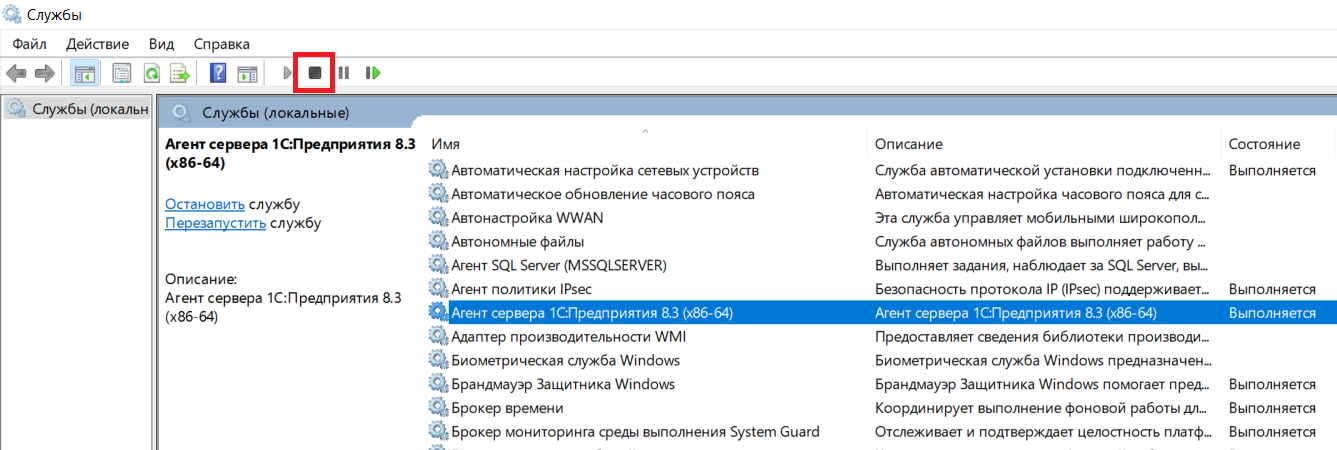Open the Файл menu
The height and width of the screenshot is (450, 1337).
(x=30, y=44)
